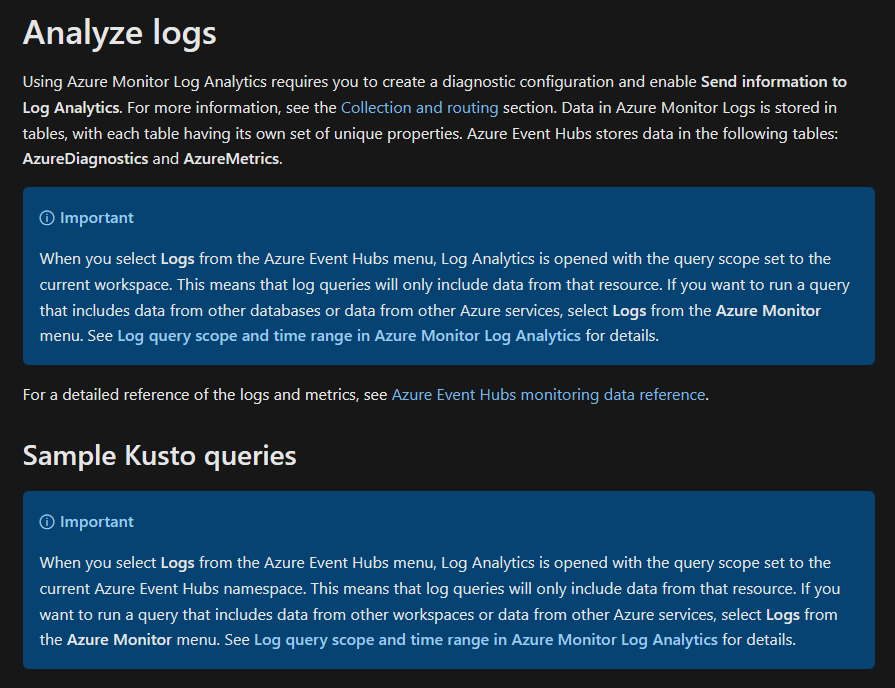
Task: Open Azure Event Hubs monitoring data reference
Action: (x=549, y=394)
